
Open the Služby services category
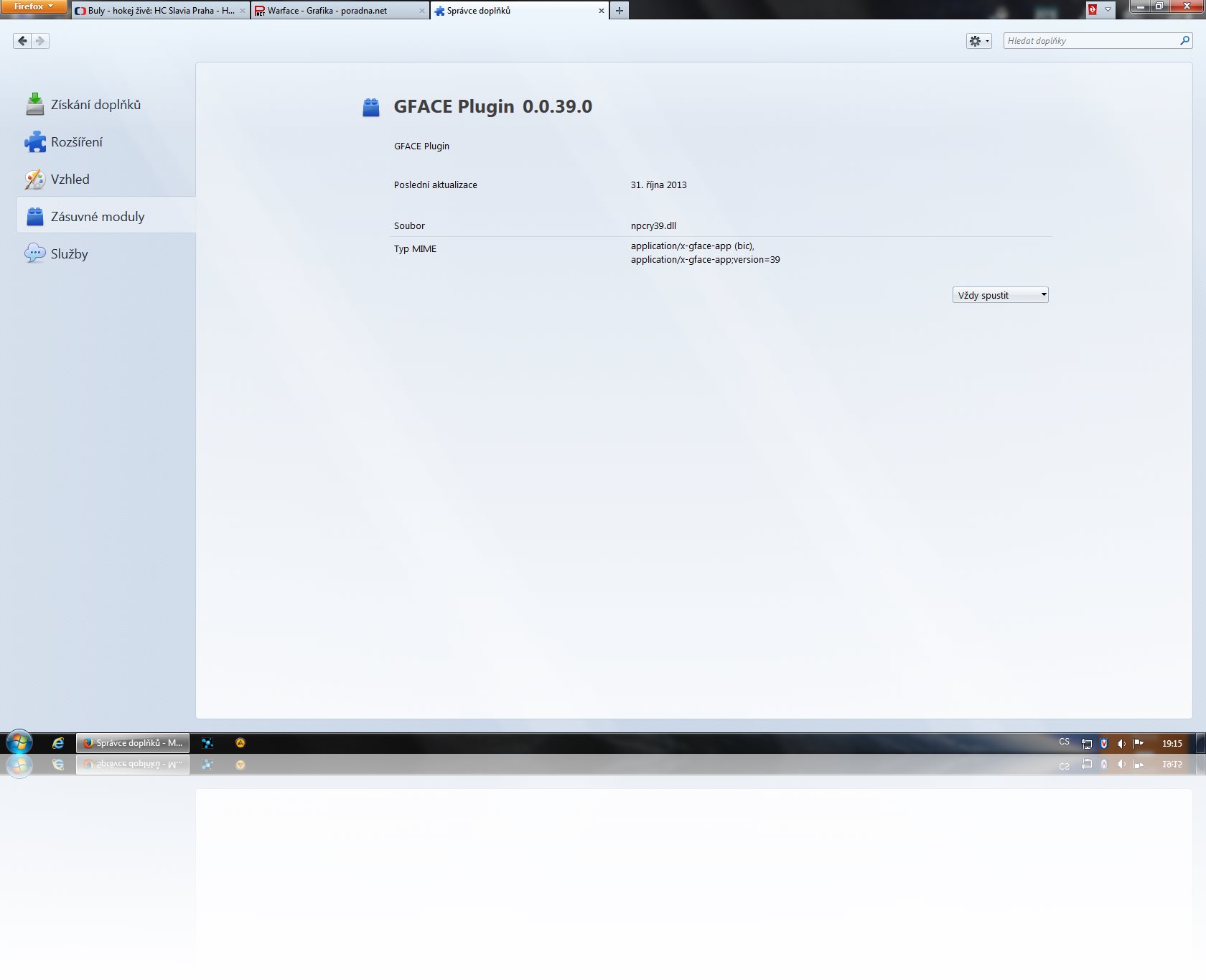(69, 254)
